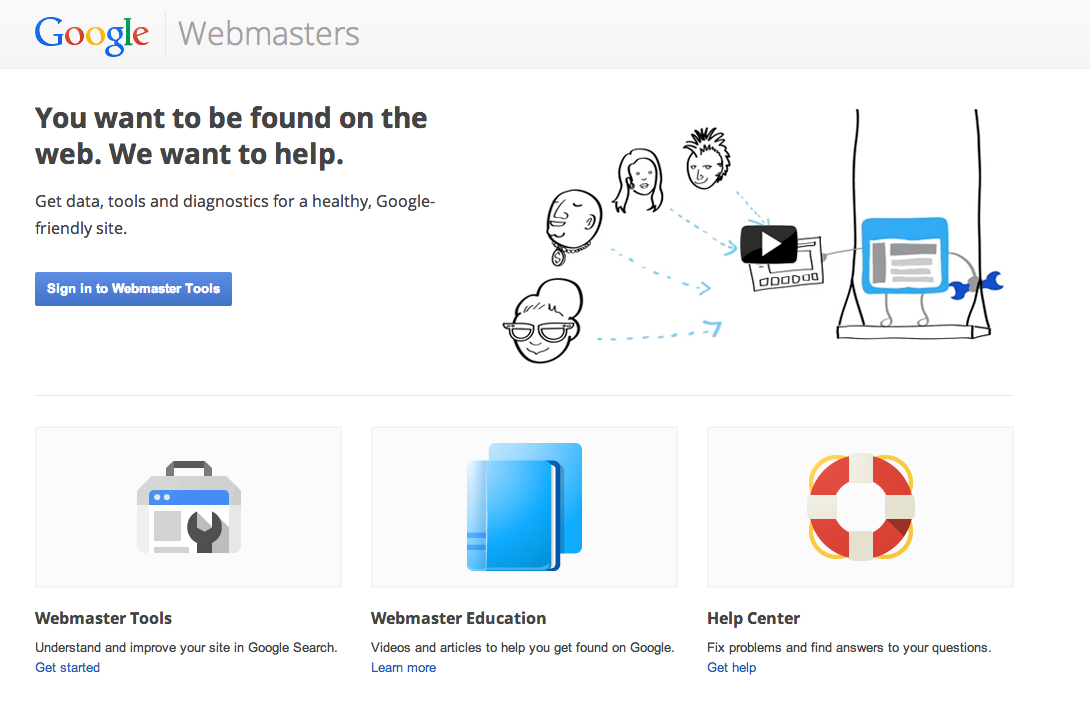Click 'Videos and articles to help' description
Screen dimensions: 1090x716
click(523, 647)
